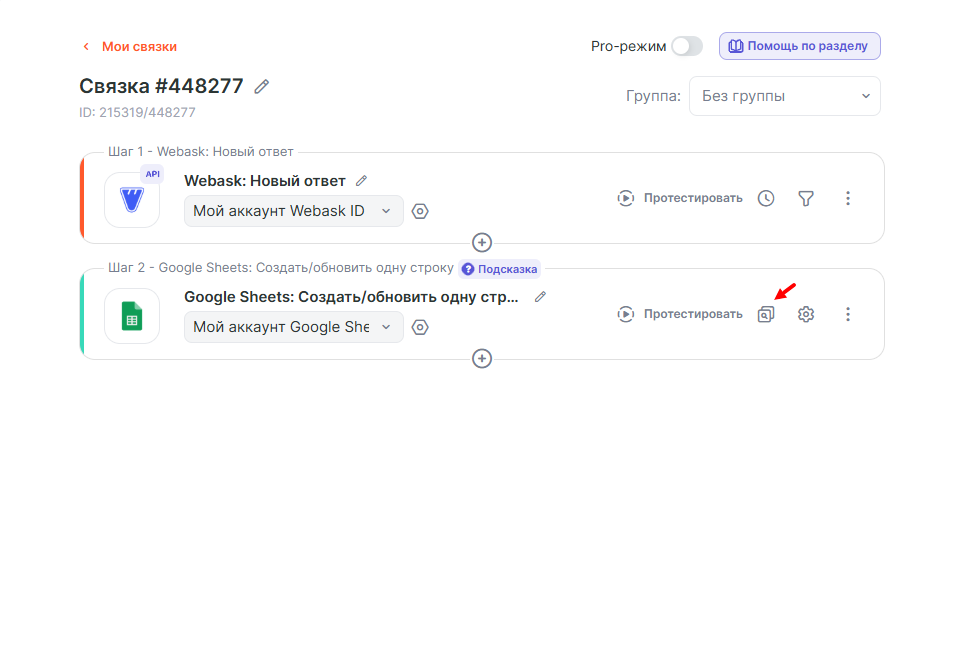Add a step below Google Sheets with plus
The width and height of the screenshot is (956, 653).
(x=482, y=358)
